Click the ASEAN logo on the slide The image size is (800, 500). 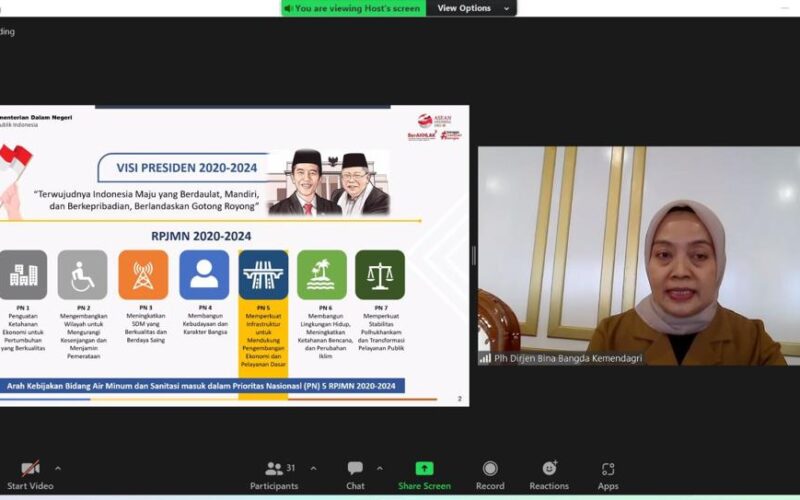434,120
